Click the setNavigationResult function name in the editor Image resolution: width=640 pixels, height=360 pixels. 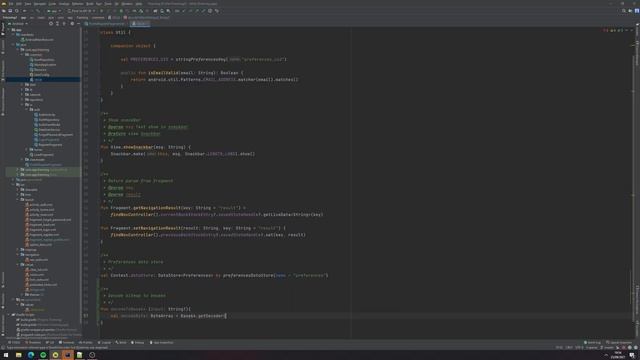(x=157, y=228)
